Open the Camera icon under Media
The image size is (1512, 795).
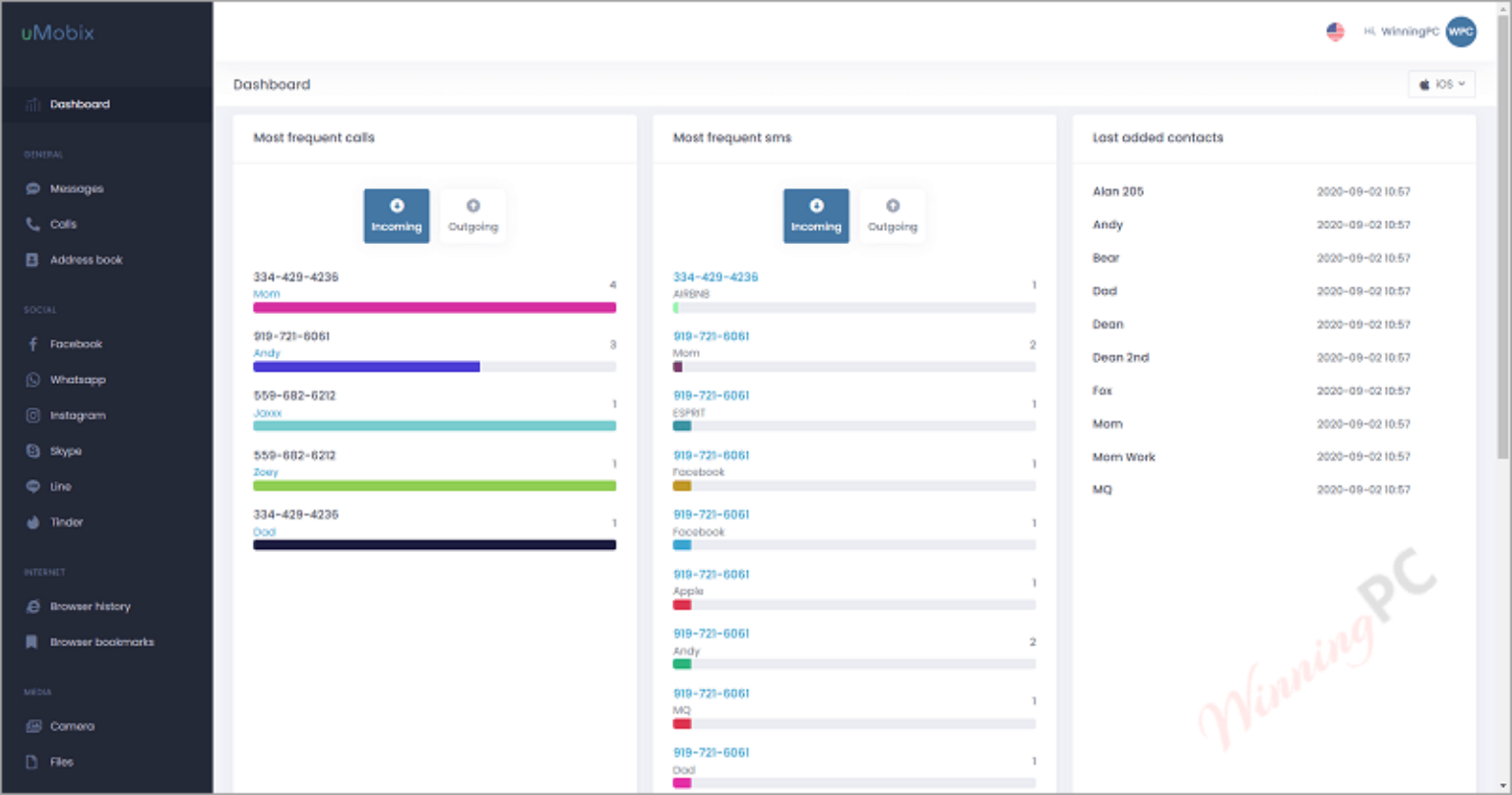coord(32,726)
